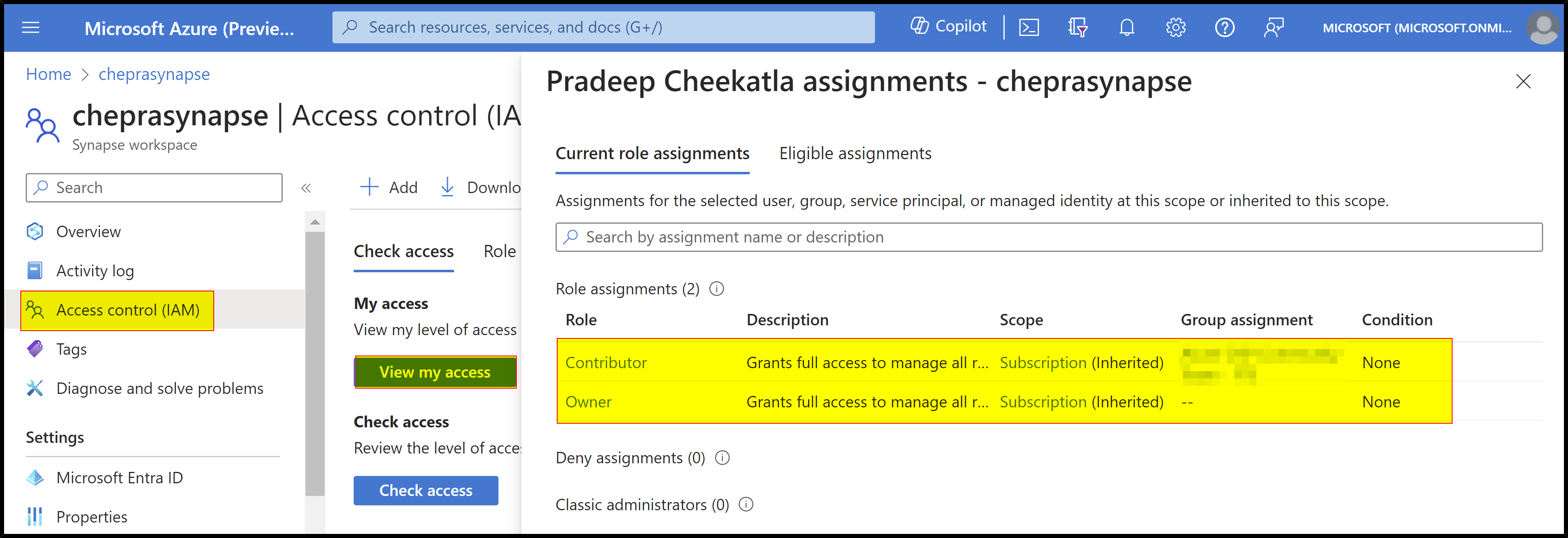Open Tags for the workspace
Viewport: 1568px width, 538px height.
point(72,349)
